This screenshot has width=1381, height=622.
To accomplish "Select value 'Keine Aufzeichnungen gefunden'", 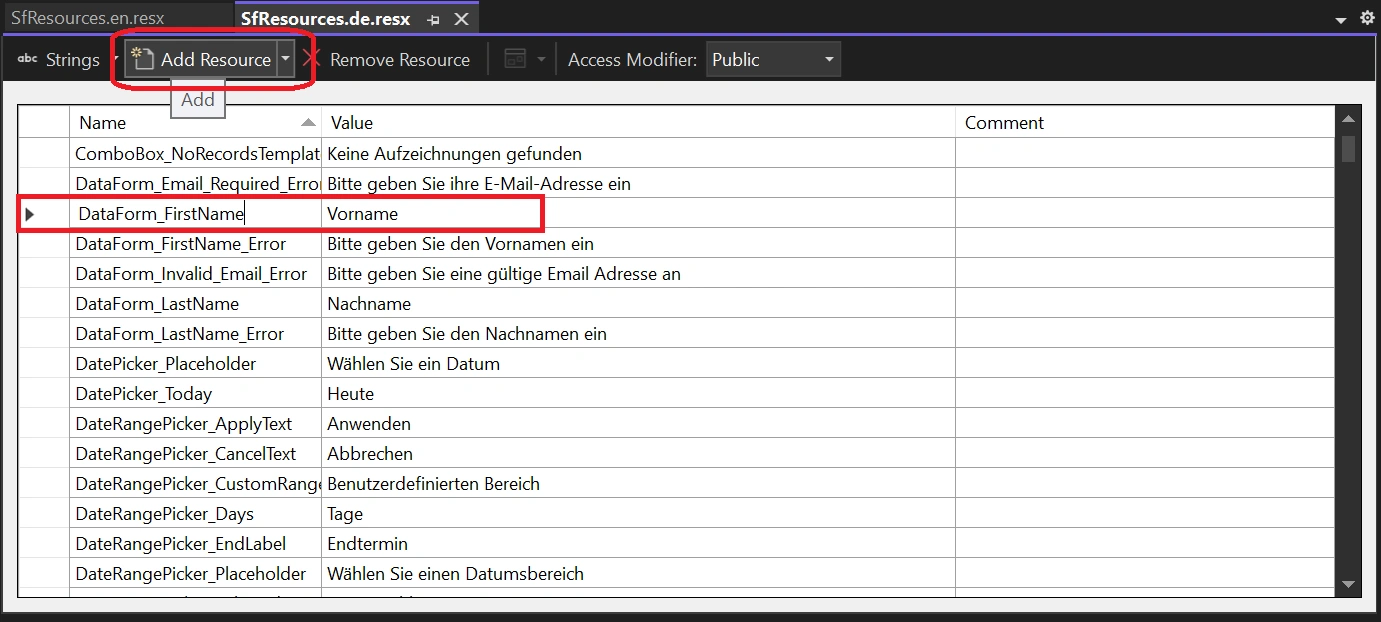I will pos(638,154).
